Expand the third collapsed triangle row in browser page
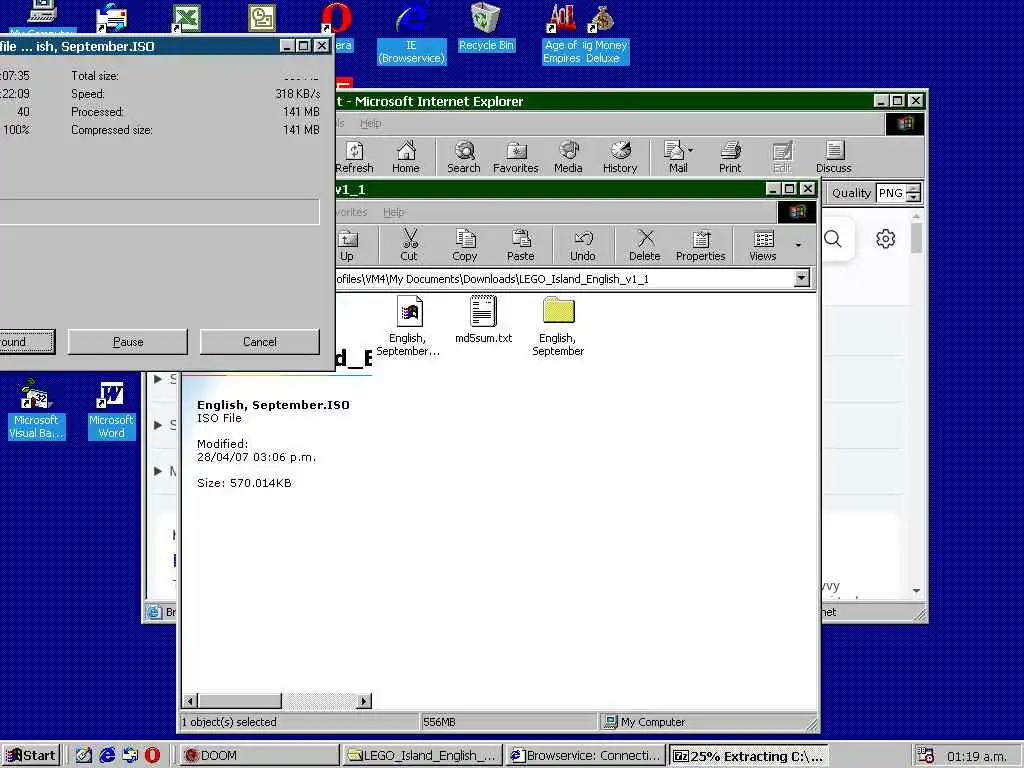 point(158,471)
